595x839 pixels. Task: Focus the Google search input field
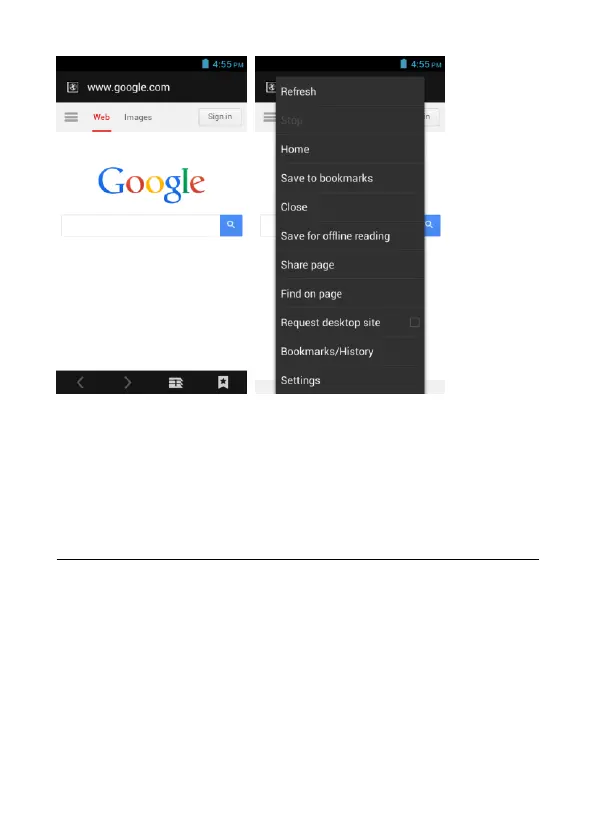(x=141, y=225)
